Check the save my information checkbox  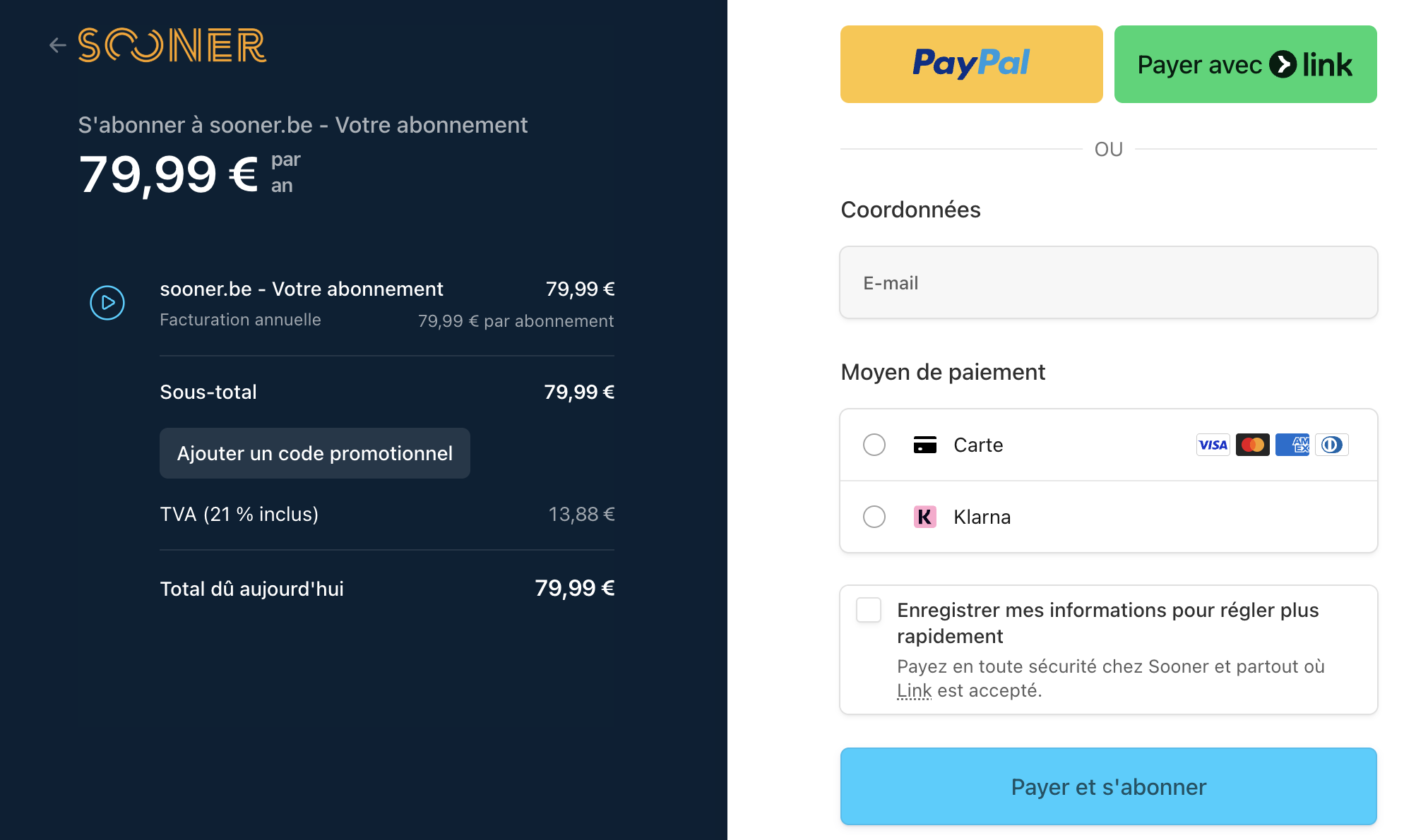869,610
